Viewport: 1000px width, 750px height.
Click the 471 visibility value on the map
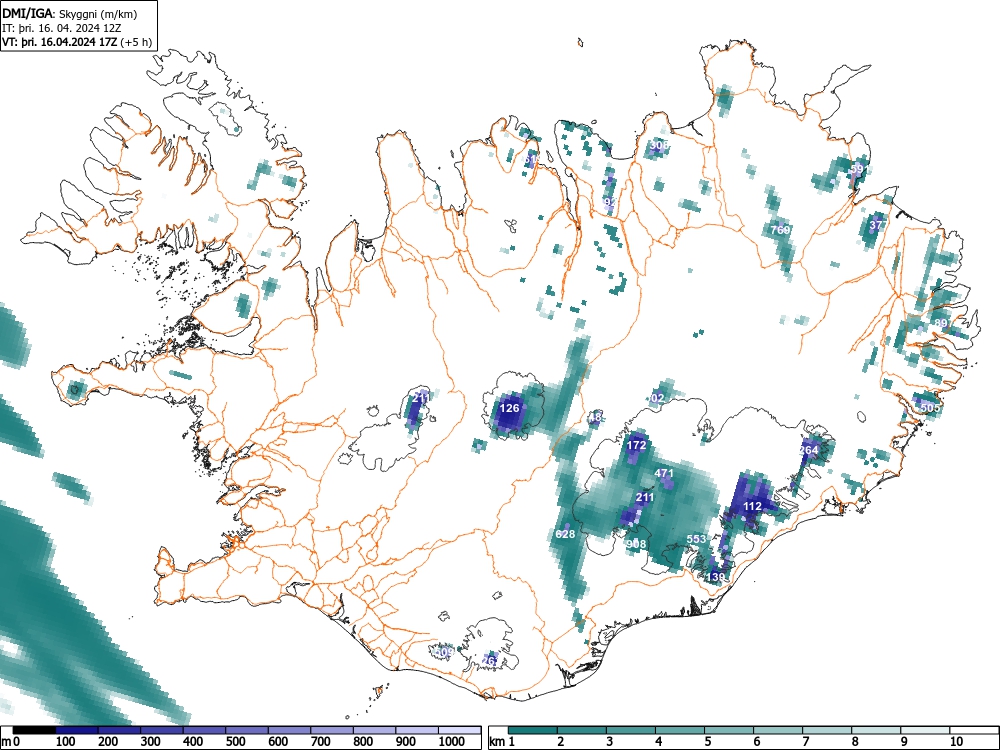(x=664, y=473)
